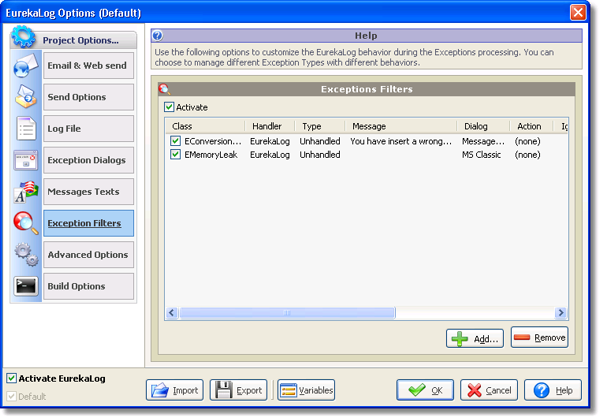The height and width of the screenshot is (418, 600).
Task: Click the 'You have insert a wrong...' message cell
Action: (401, 141)
